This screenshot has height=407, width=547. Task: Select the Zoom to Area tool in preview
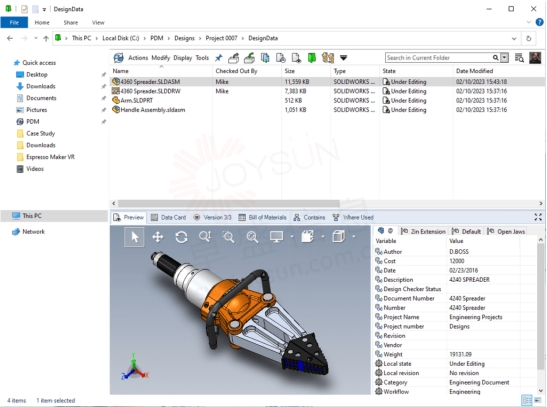coord(228,237)
